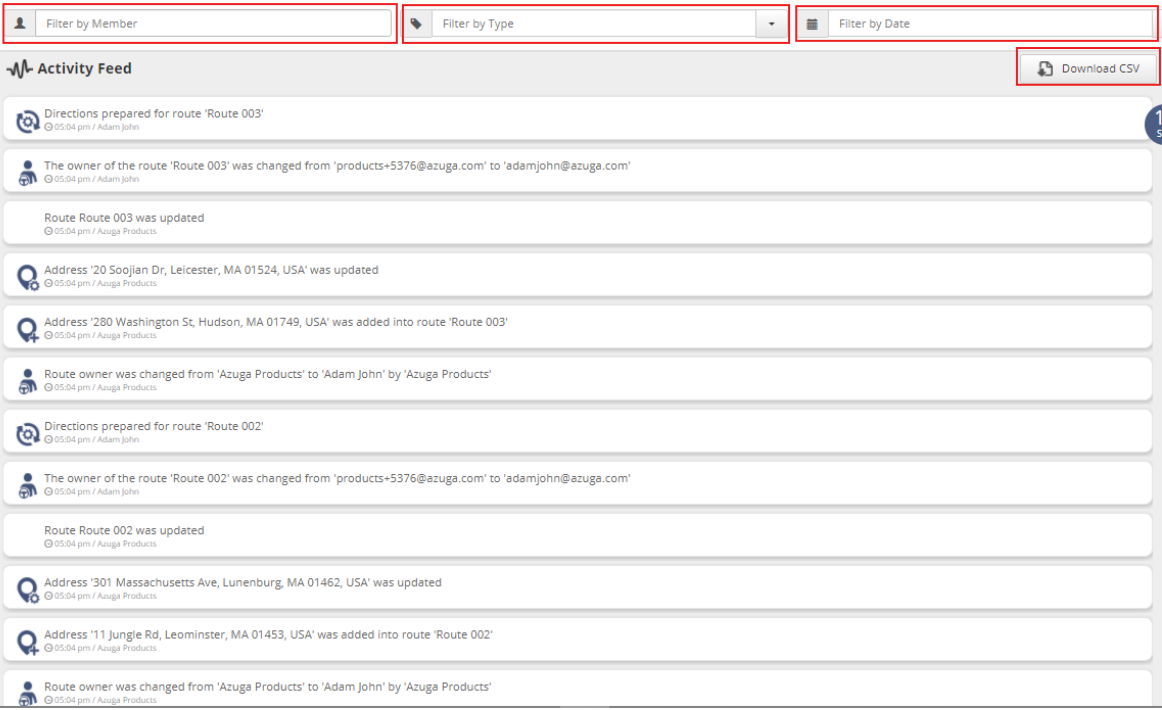Click timestamp under 'Directions prepared for route Route 003'
This screenshot has height=710, width=1162.
point(91,127)
